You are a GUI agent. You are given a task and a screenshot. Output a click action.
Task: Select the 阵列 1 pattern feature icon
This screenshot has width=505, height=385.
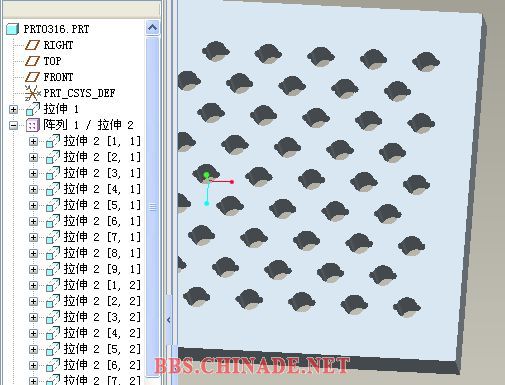point(33,125)
